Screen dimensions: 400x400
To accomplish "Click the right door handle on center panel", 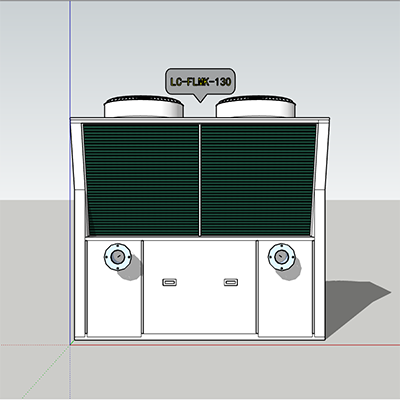I will 231,282.
